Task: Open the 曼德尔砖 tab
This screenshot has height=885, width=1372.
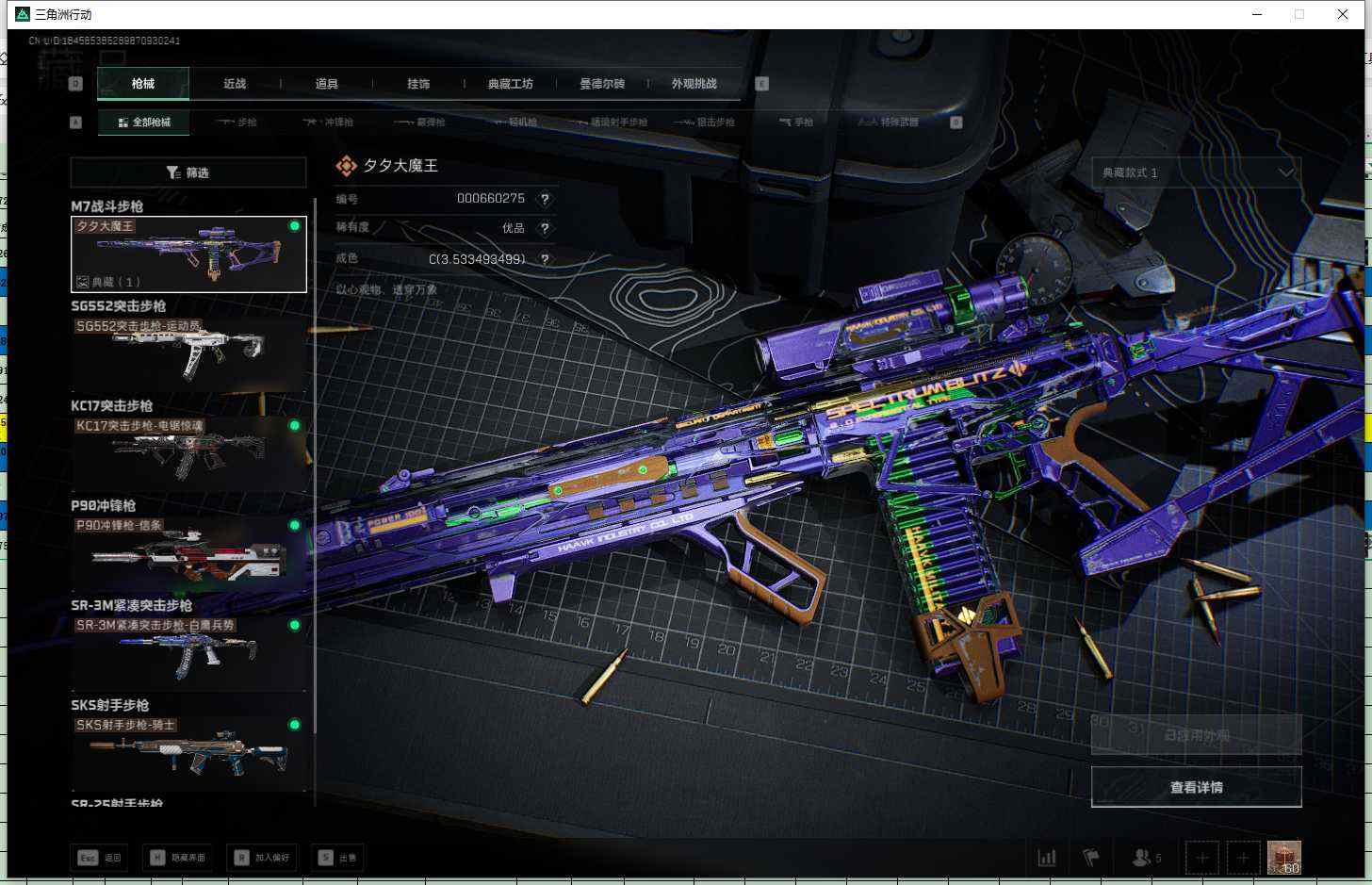Action: (x=602, y=84)
